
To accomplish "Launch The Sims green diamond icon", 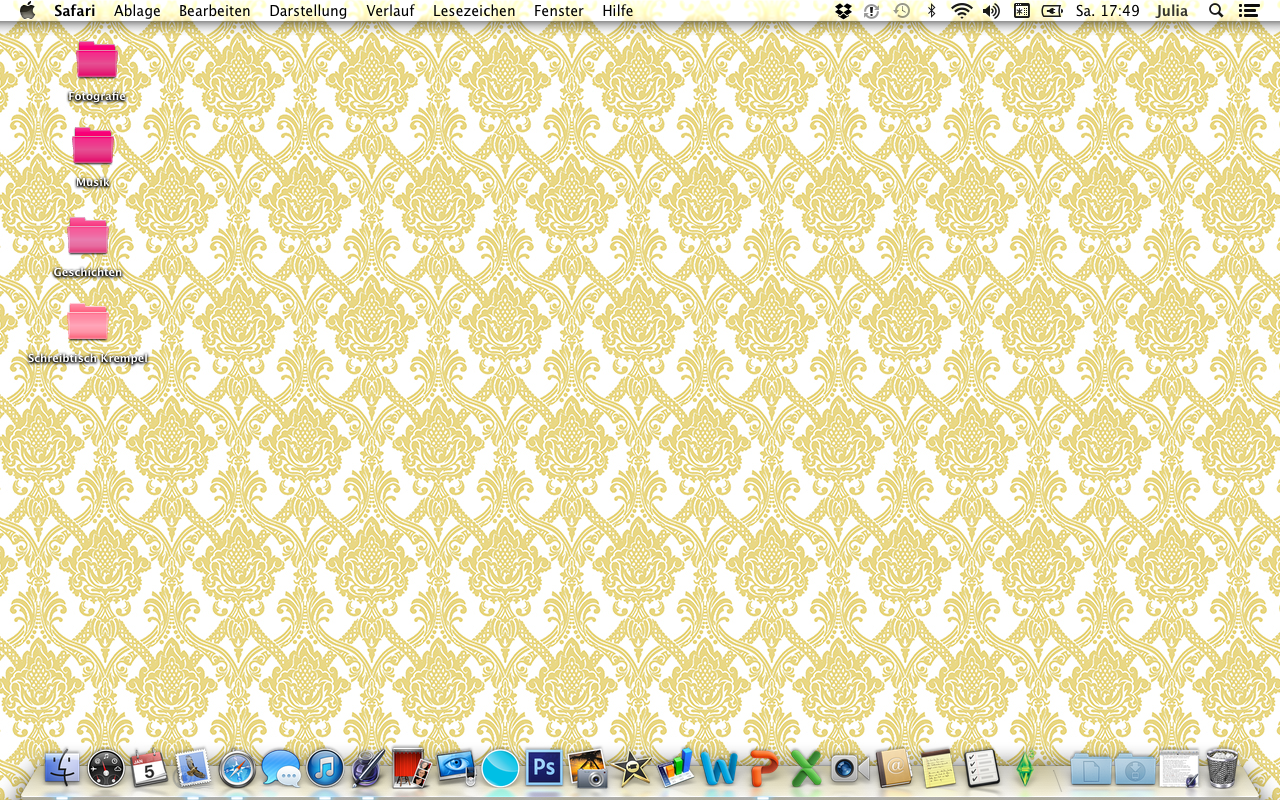I will point(1024,768).
